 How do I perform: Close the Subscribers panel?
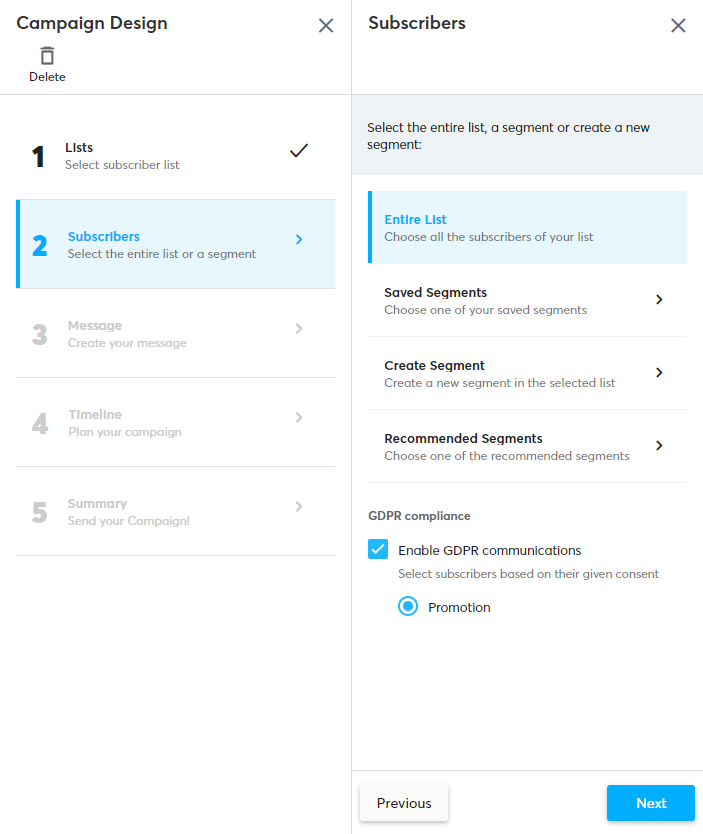(678, 26)
